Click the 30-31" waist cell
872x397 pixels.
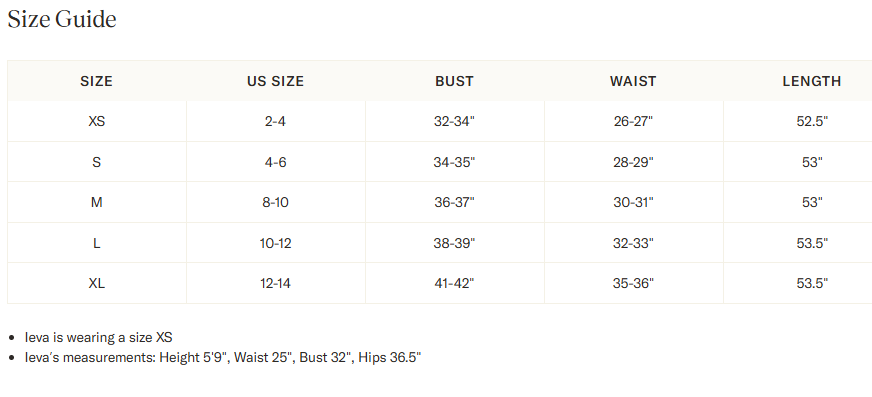click(633, 202)
